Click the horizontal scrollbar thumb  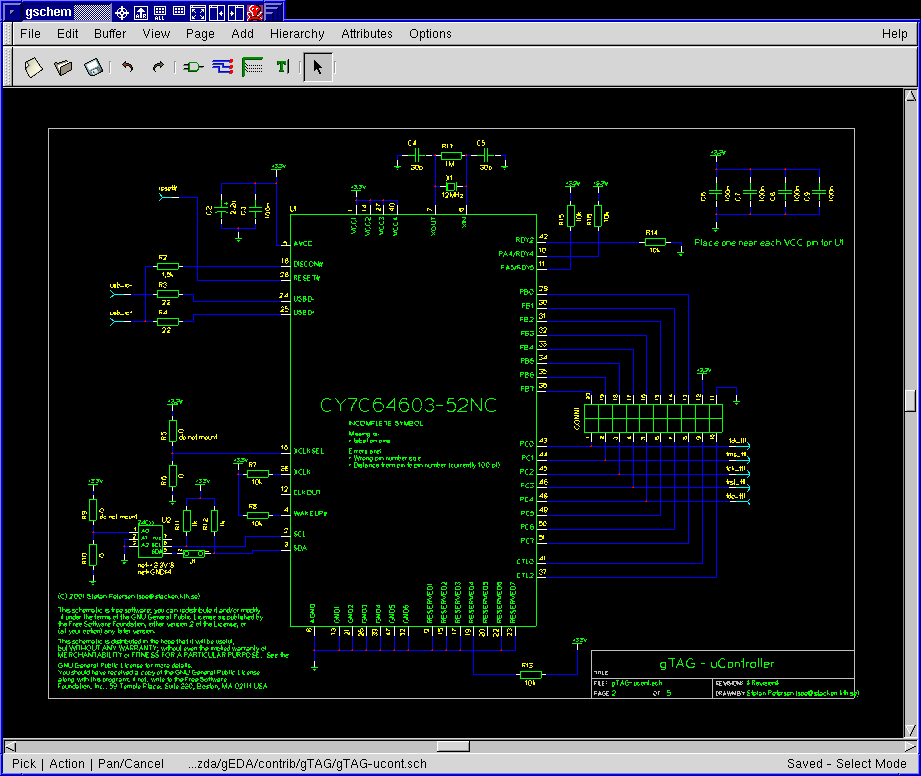(x=453, y=747)
